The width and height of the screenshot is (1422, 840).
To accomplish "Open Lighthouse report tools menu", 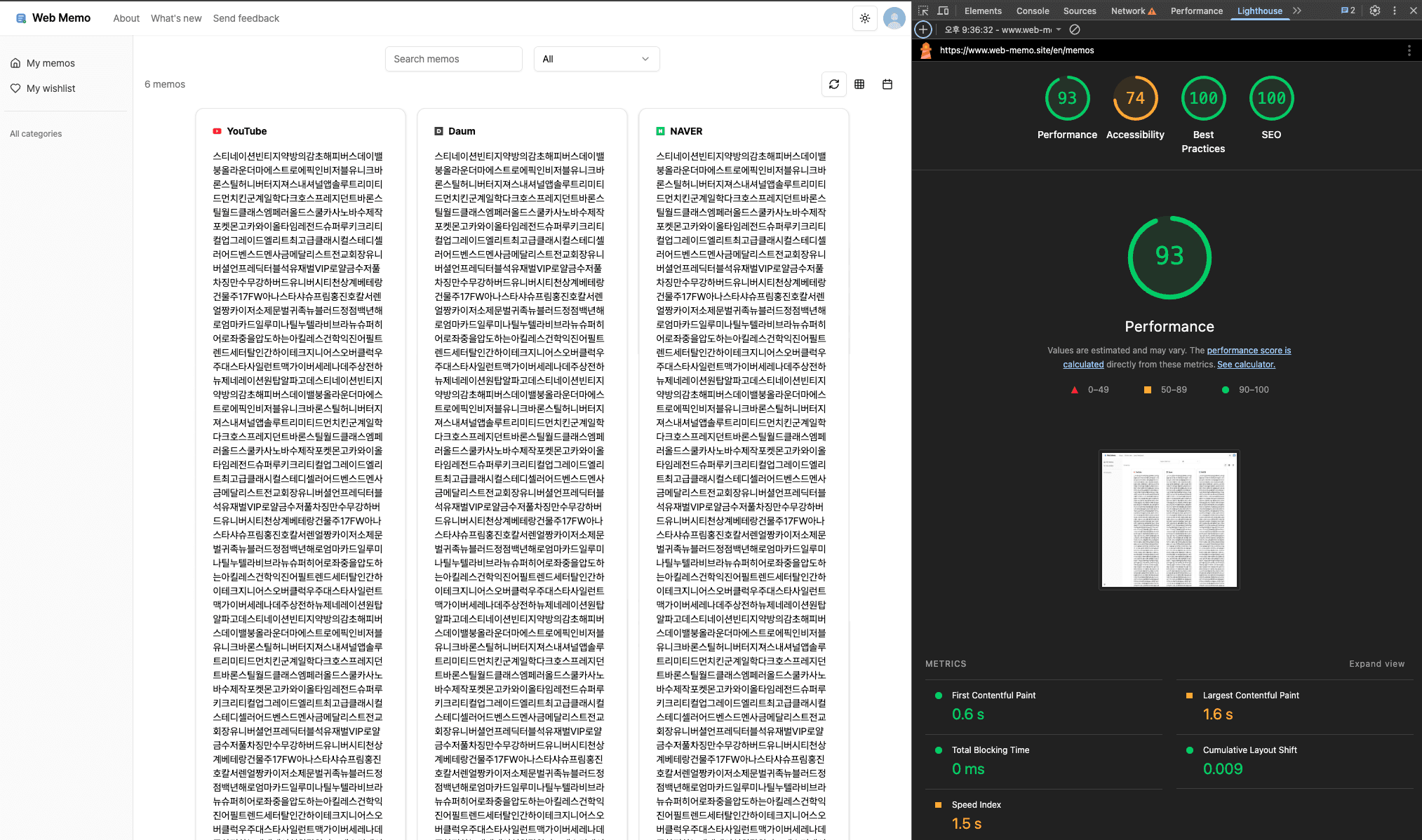I will tap(1409, 50).
